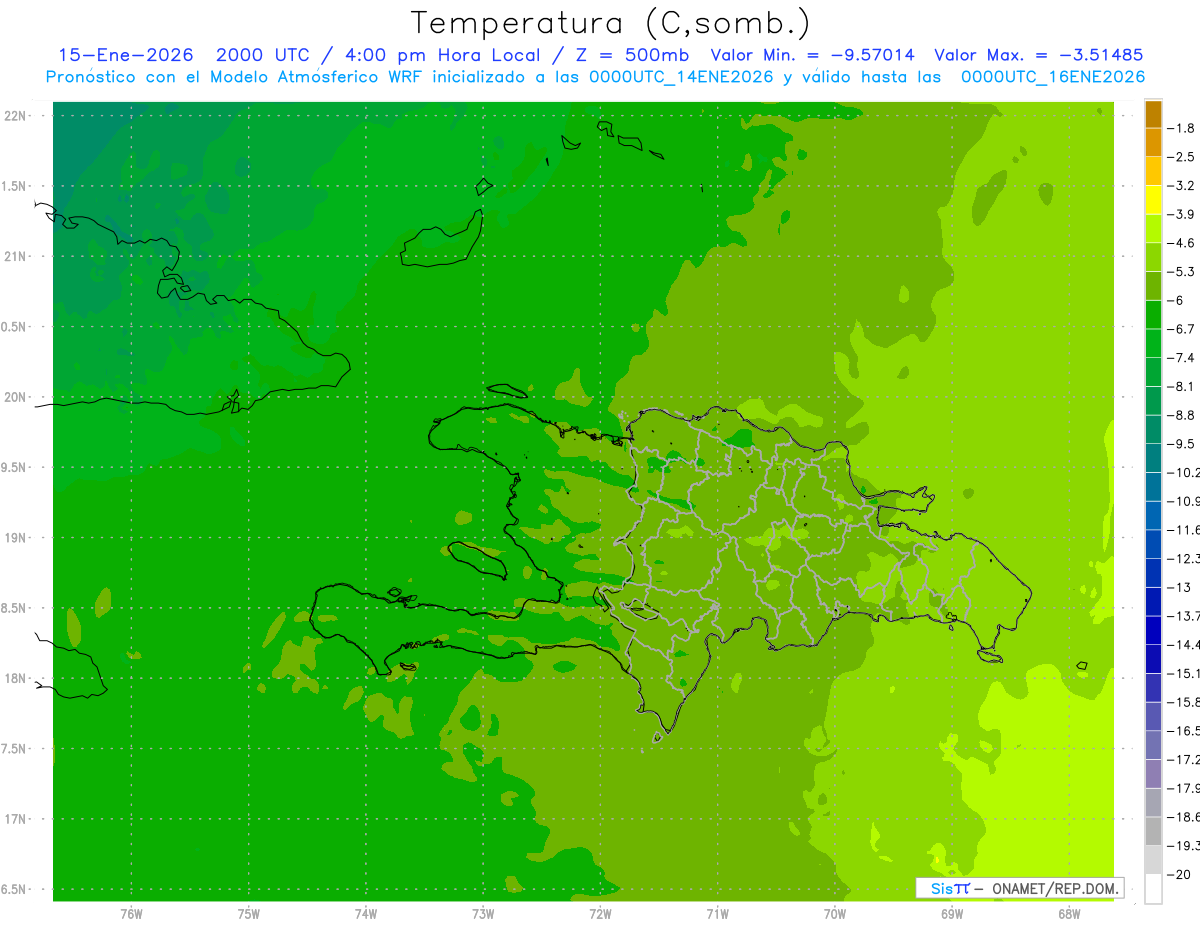Click the "ONAMET/REP.DOM." credit label
Screen dimensions: 1200x927
[x=1054, y=888]
